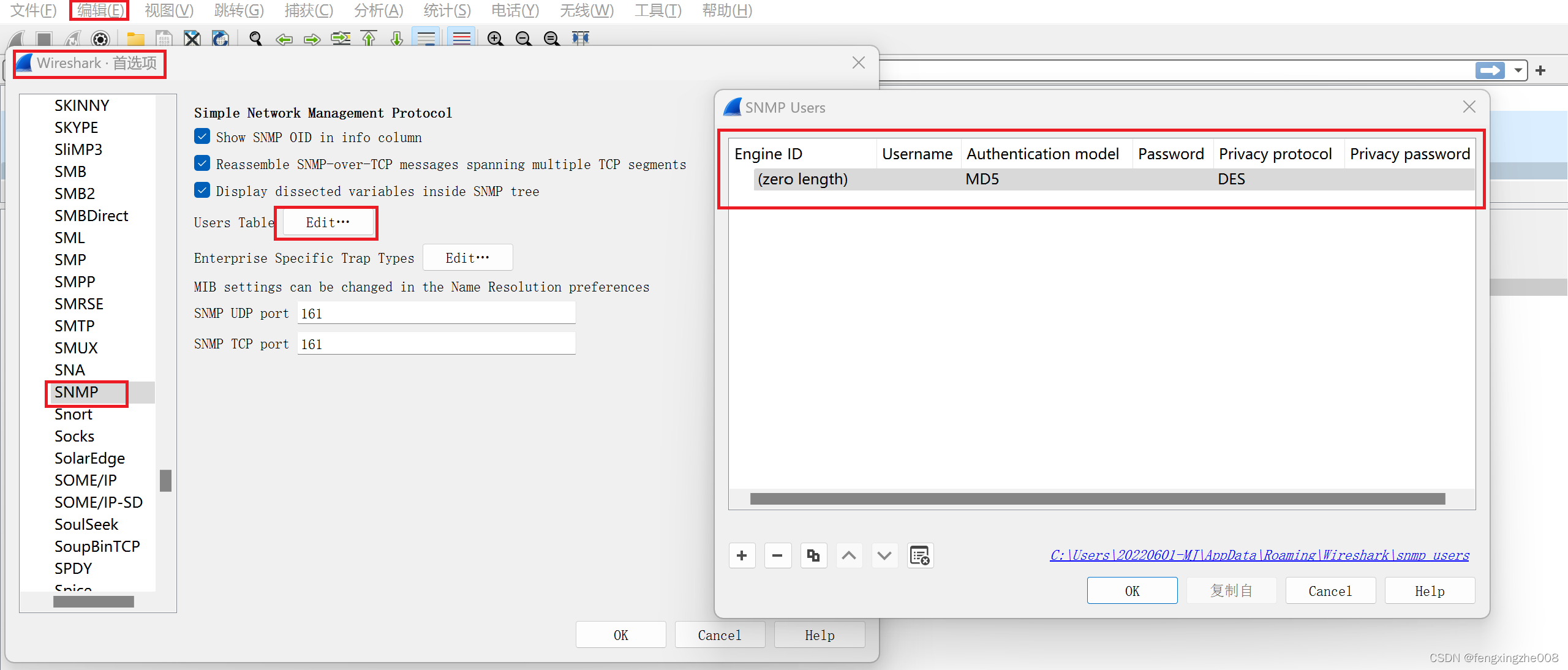Click the stop capture toolbar icon

click(x=43, y=39)
